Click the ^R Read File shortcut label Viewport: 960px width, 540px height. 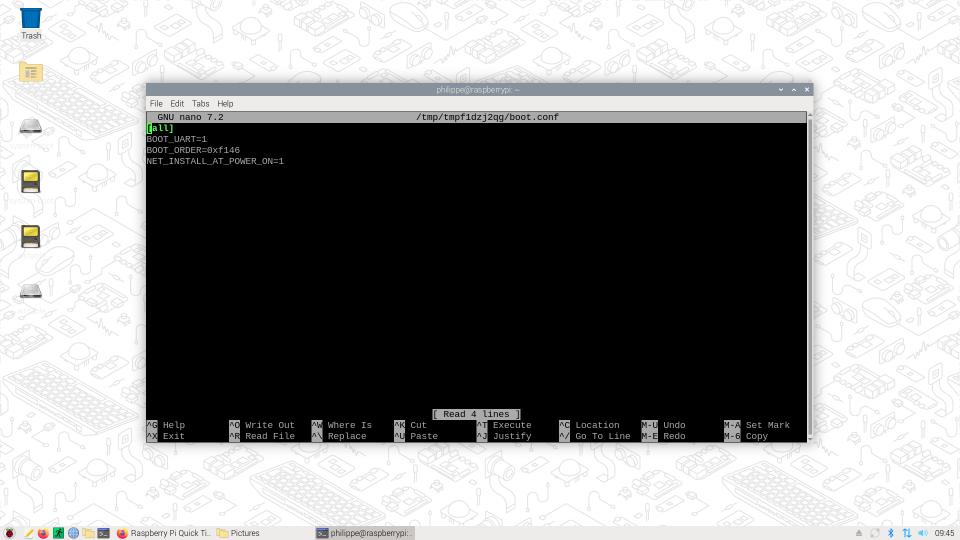pos(262,436)
